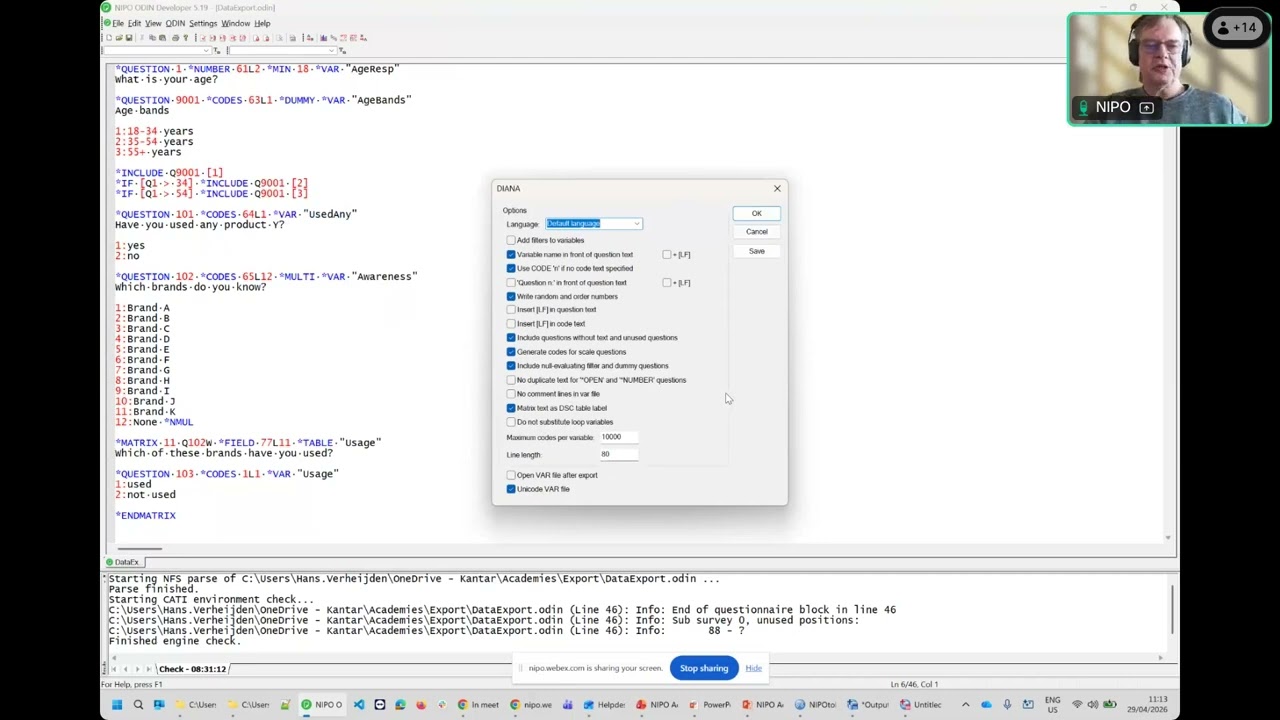Expand the left toolbar combo box
This screenshot has height=720, width=1280.
pyautogui.click(x=207, y=50)
